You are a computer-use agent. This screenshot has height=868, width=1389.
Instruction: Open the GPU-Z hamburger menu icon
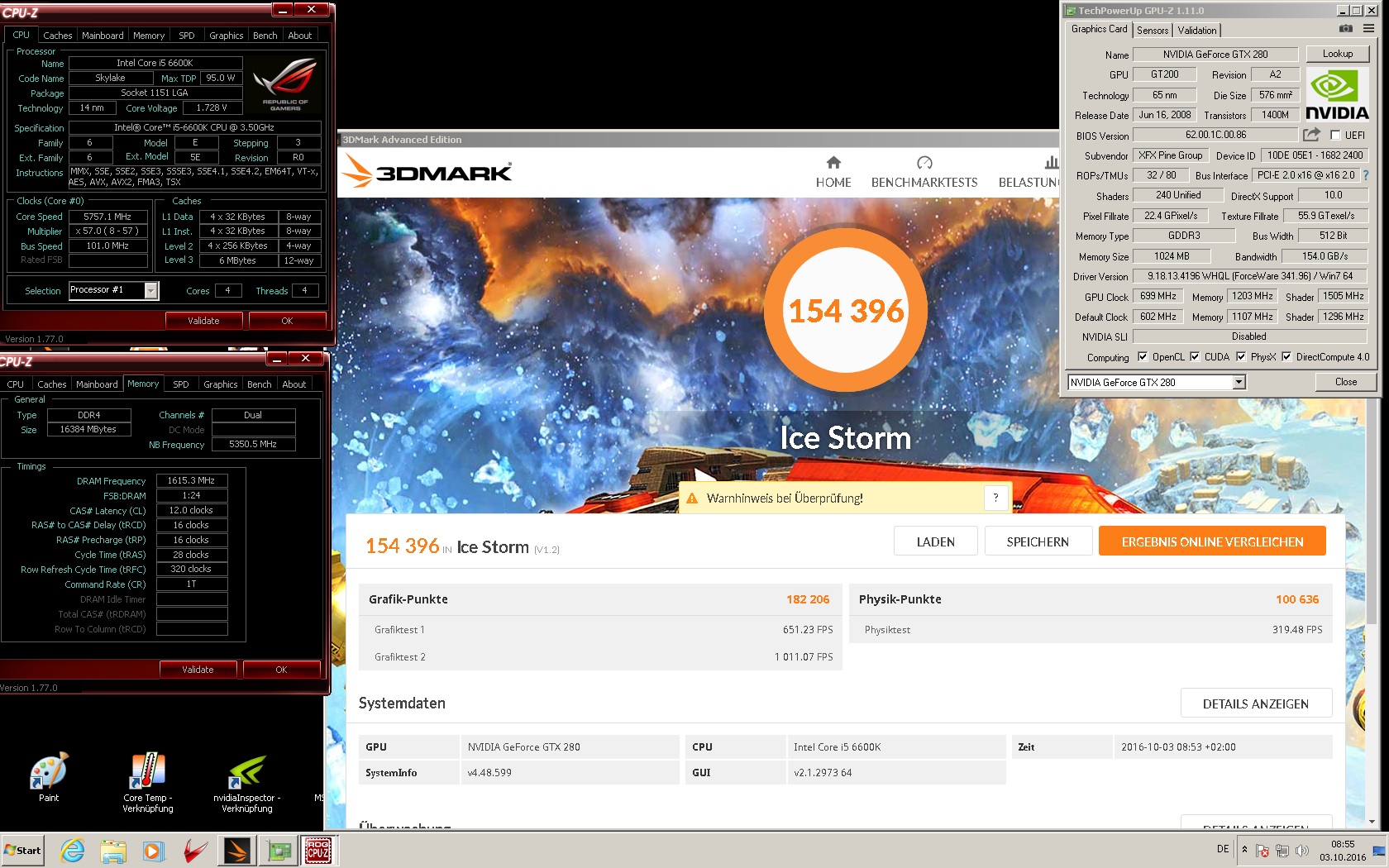[x=1369, y=28]
